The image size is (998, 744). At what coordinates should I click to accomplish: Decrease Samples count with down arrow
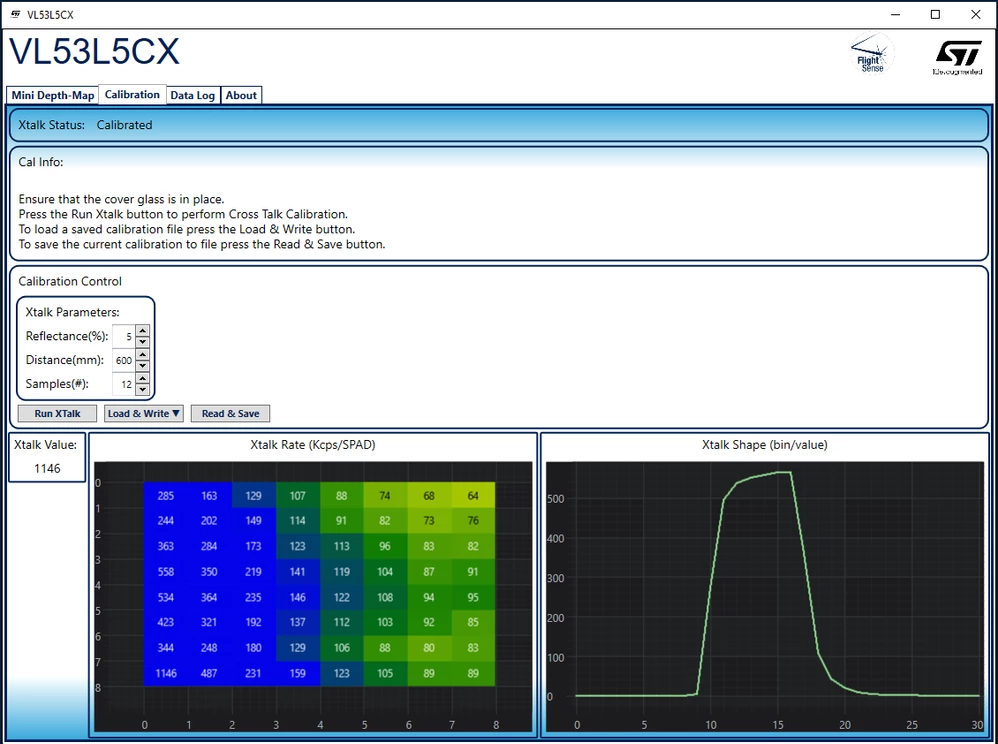pyautogui.click(x=143, y=390)
